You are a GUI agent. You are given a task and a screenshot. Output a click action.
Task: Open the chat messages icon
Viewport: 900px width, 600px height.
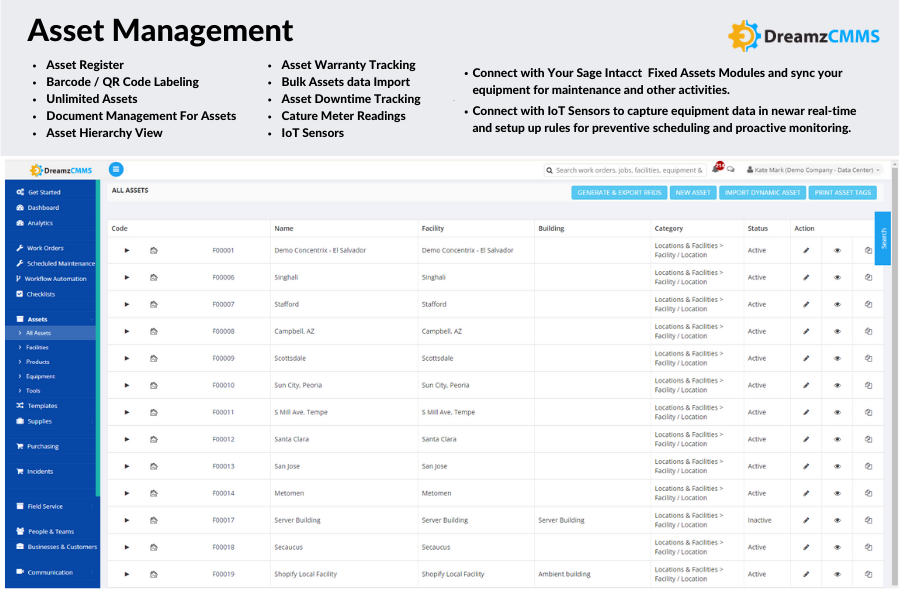731,170
